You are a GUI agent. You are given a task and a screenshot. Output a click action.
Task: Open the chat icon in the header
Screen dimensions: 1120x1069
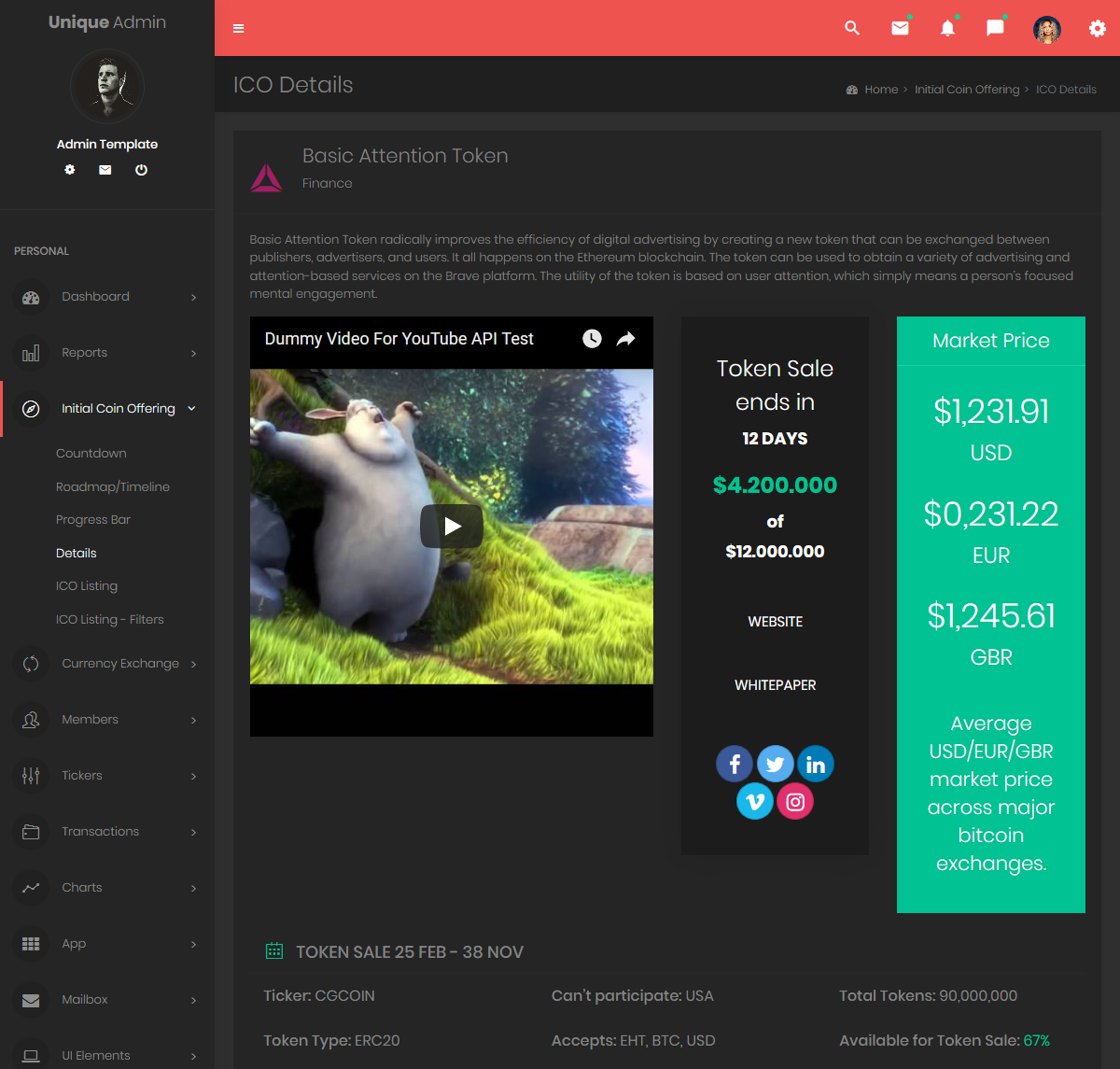(995, 28)
